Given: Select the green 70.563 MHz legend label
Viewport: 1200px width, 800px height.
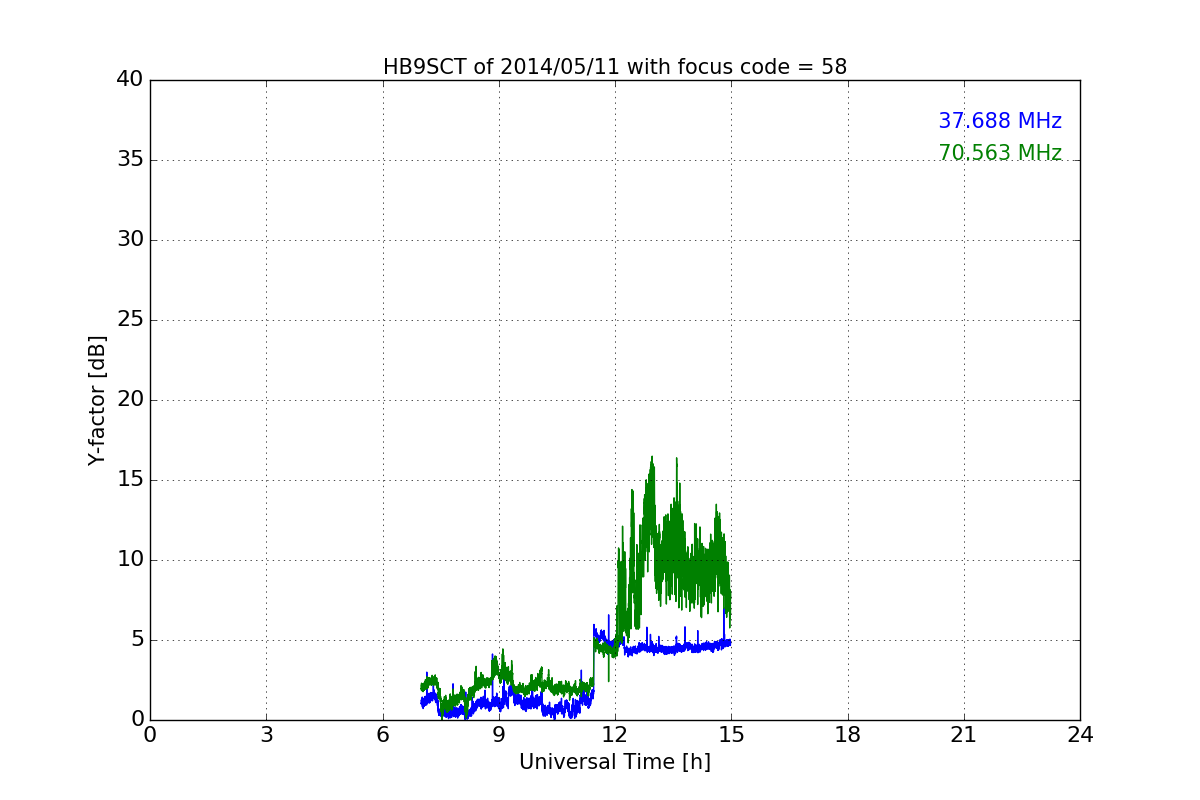Looking at the screenshot, I should pyautogui.click(x=1000, y=153).
